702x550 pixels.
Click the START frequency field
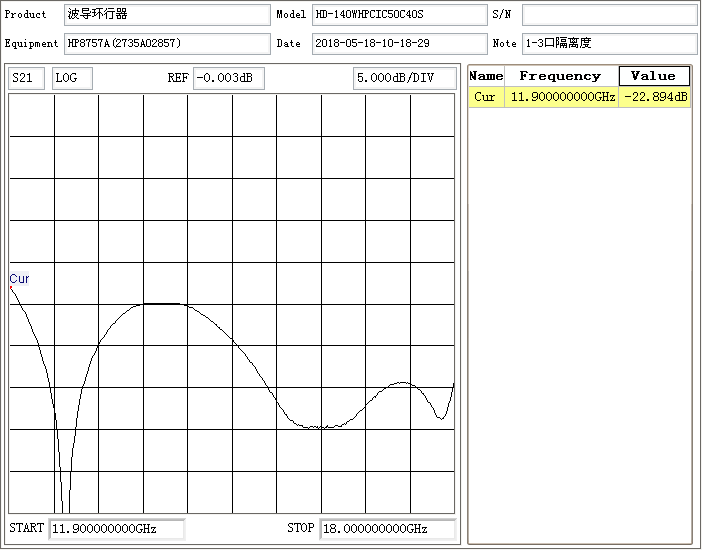[x=116, y=529]
